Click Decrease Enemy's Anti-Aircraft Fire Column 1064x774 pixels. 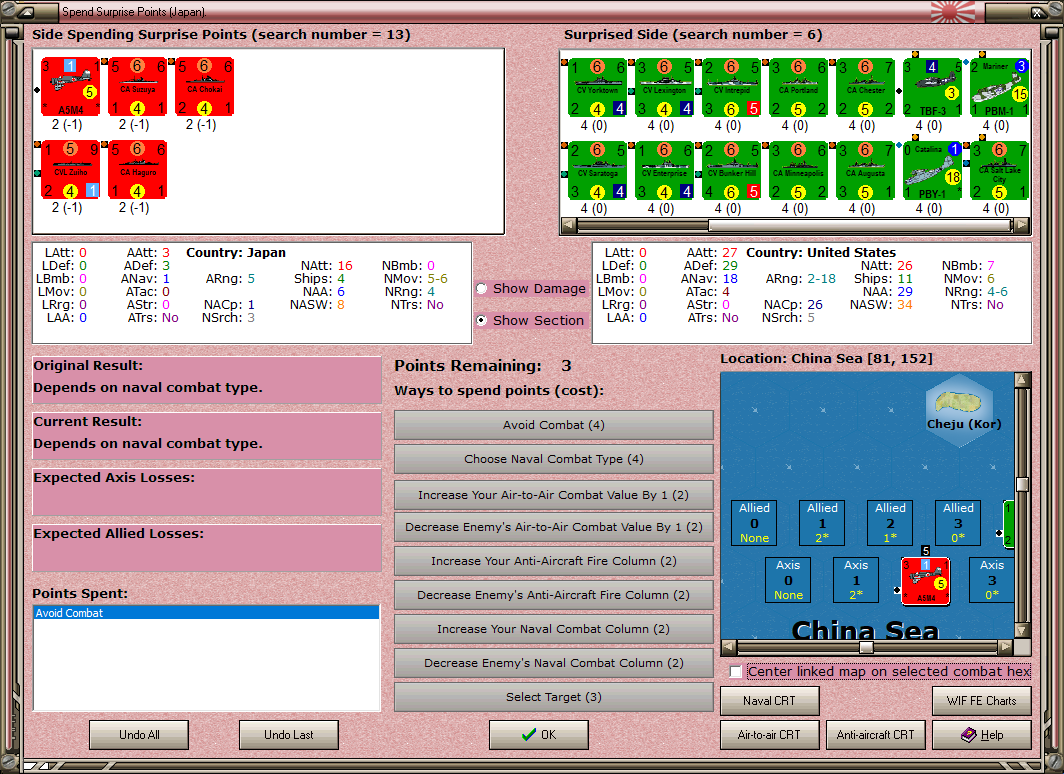click(554, 595)
